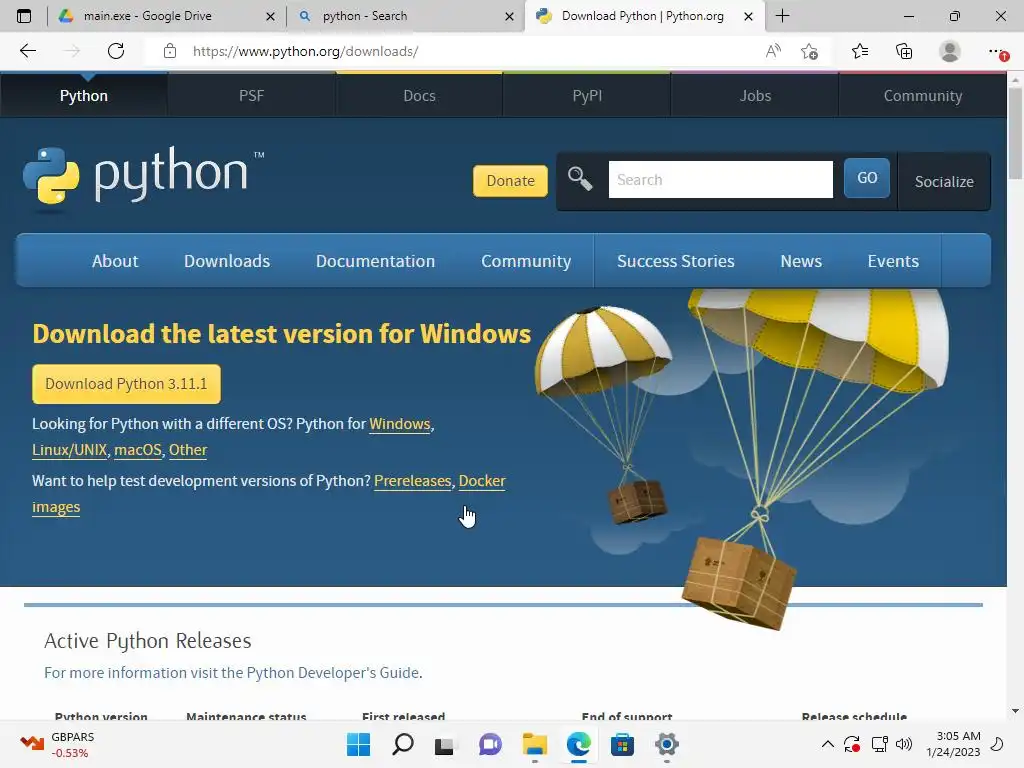The height and width of the screenshot is (768, 1024).
Task: Show hidden system tray icons
Action: (x=827, y=744)
